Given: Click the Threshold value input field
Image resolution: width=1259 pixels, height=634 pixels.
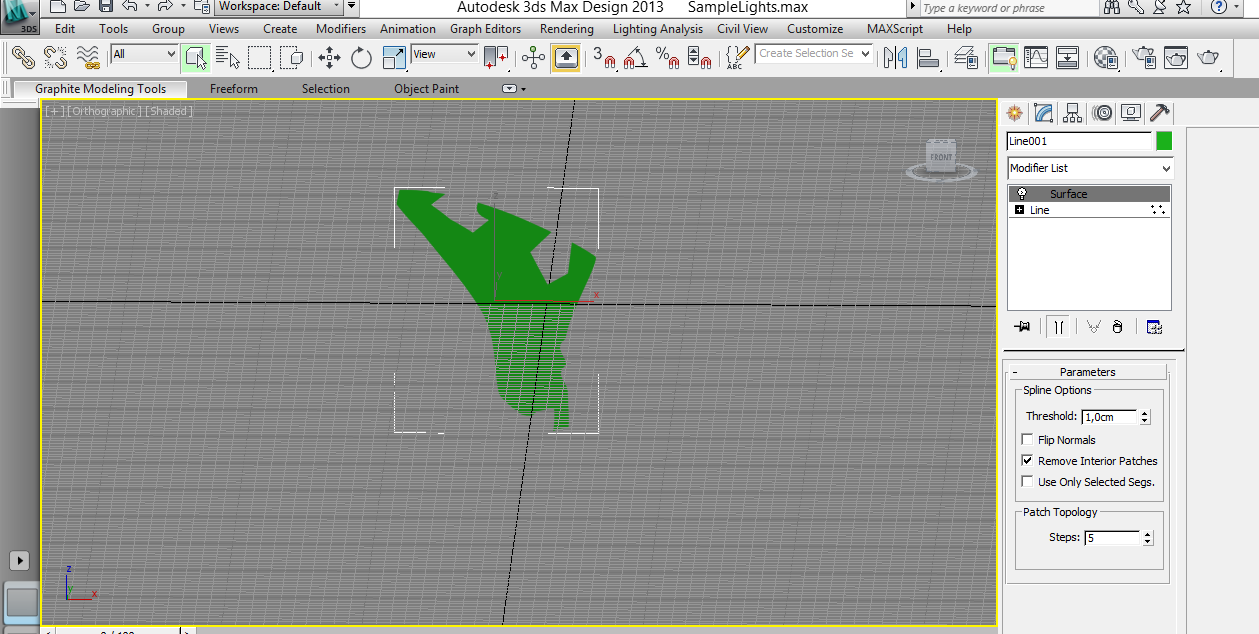Looking at the screenshot, I should point(1110,417).
